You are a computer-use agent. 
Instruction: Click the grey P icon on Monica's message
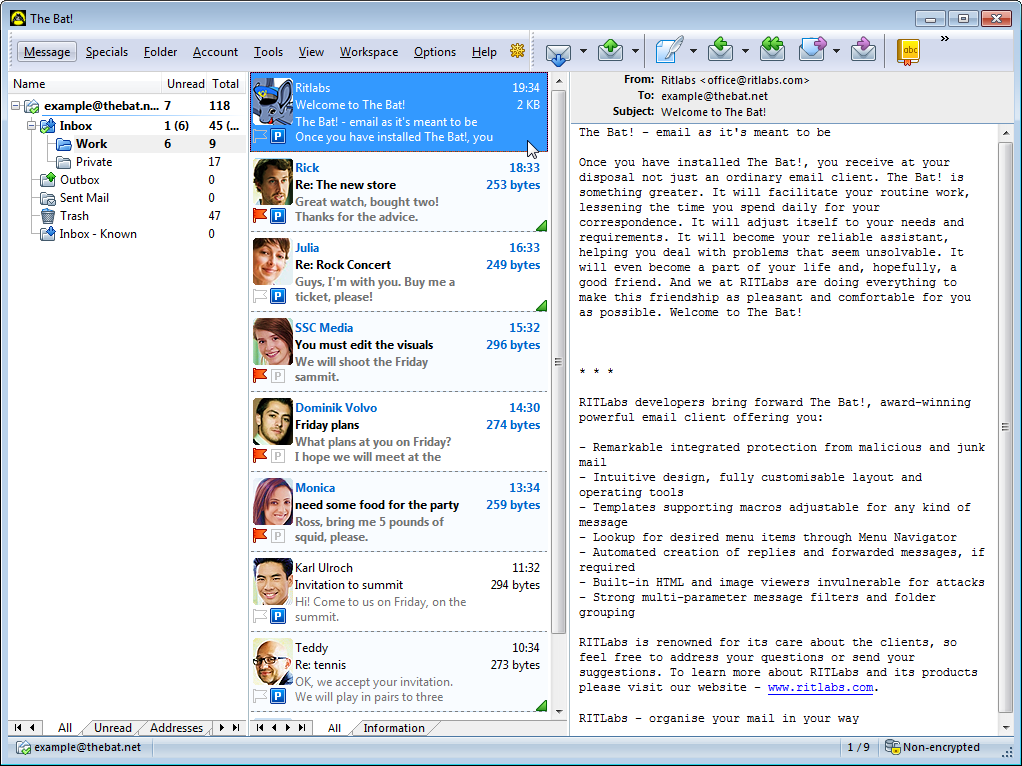pos(278,536)
